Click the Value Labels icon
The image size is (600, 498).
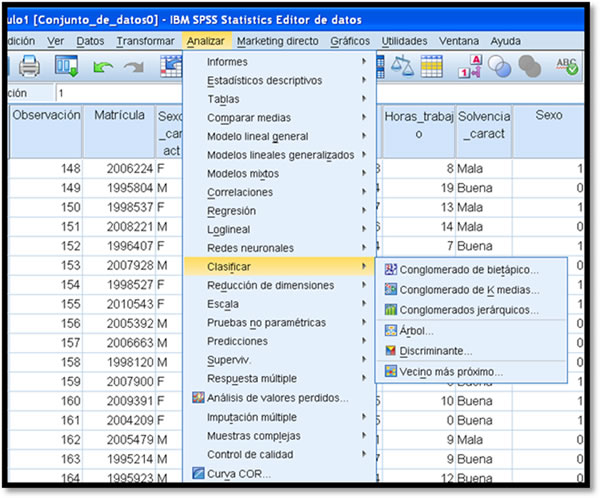(x=471, y=66)
